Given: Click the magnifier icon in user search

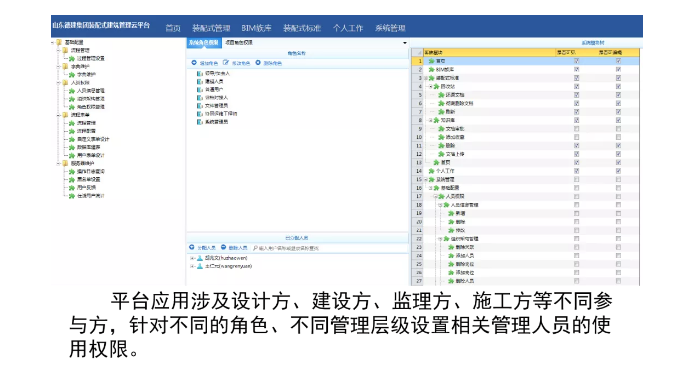Looking at the screenshot, I should [x=255, y=248].
